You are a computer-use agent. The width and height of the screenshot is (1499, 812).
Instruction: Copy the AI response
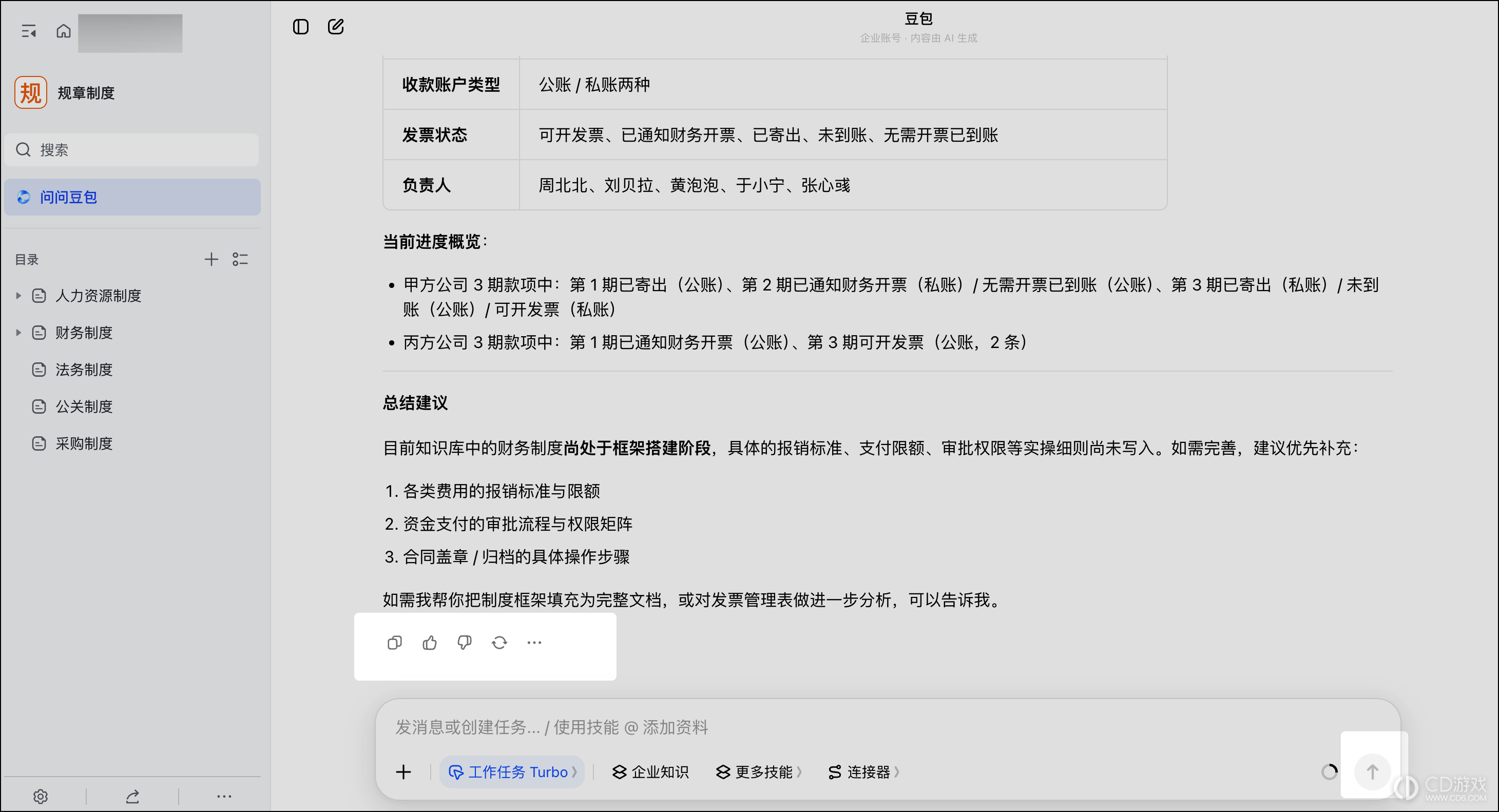click(x=395, y=643)
